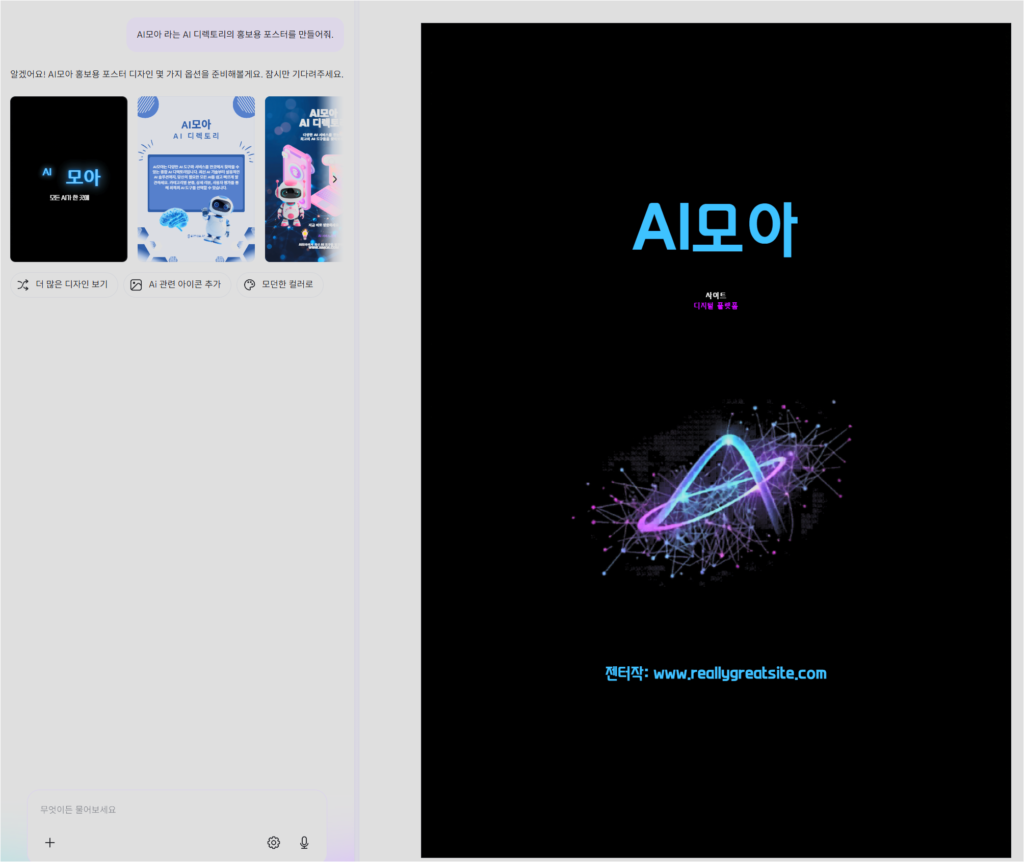
Task: Click the "Ai 관련 아이콘 추가" suggestion chip
Action: pyautogui.click(x=177, y=284)
